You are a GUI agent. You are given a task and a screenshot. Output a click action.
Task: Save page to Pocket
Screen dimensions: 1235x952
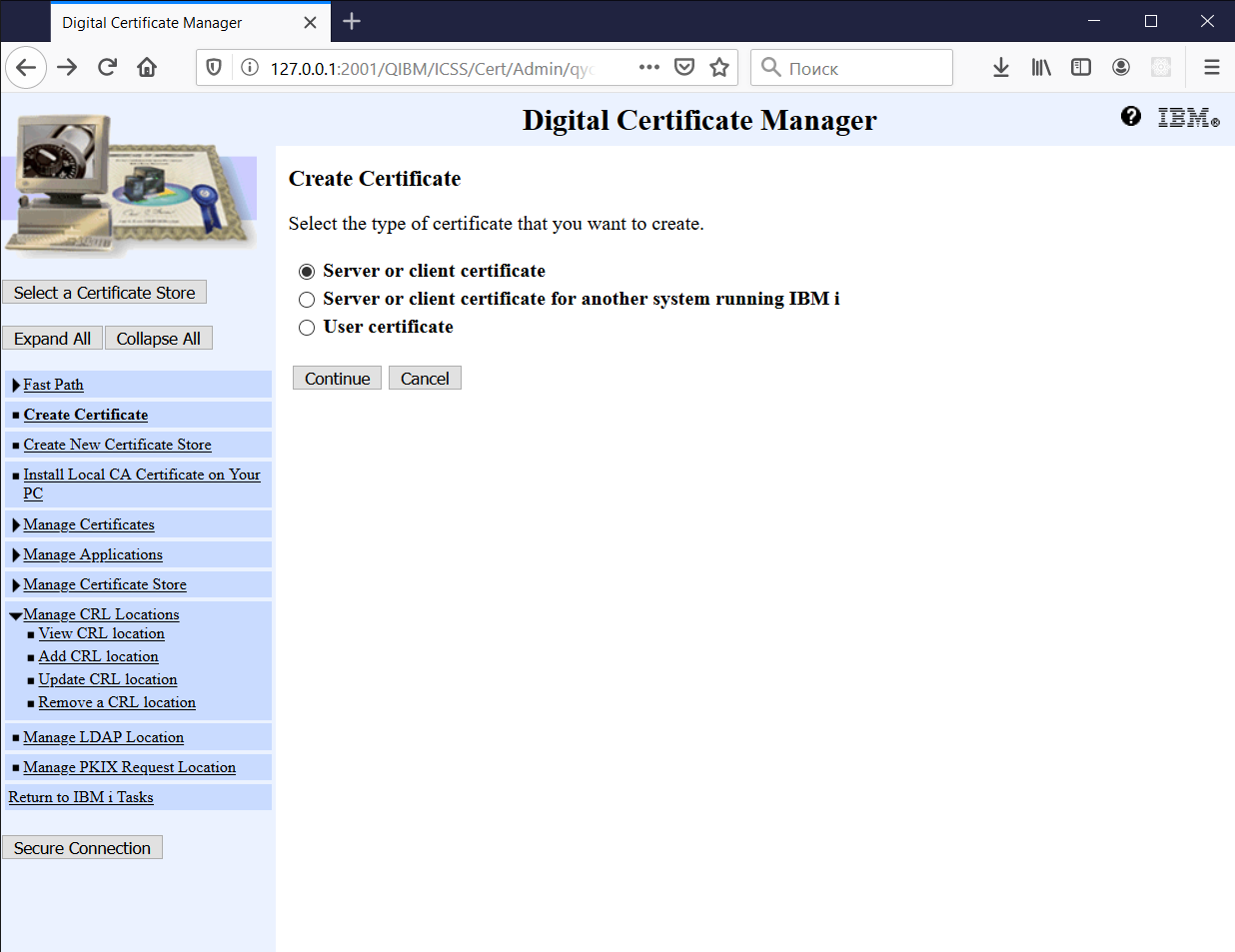click(684, 68)
